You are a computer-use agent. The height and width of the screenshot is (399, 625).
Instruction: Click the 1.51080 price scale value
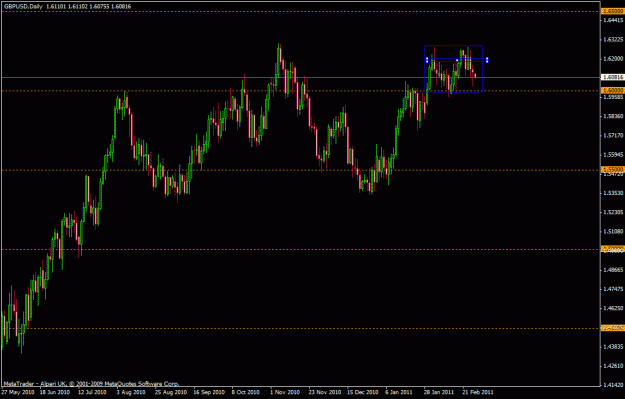coord(613,231)
